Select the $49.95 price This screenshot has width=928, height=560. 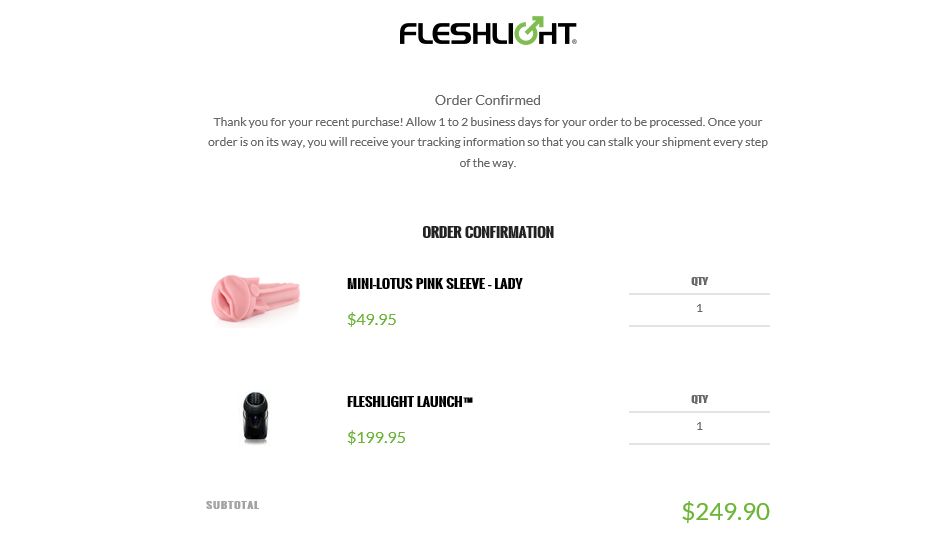(x=371, y=320)
